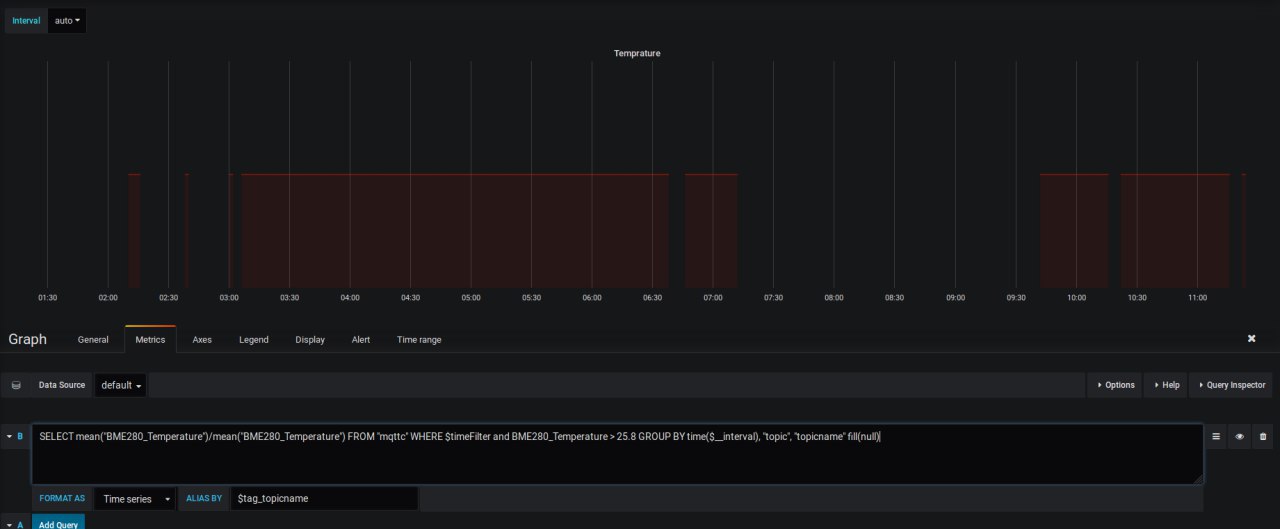Open the Query Inspector
The width and height of the screenshot is (1280, 529).
(1232, 385)
